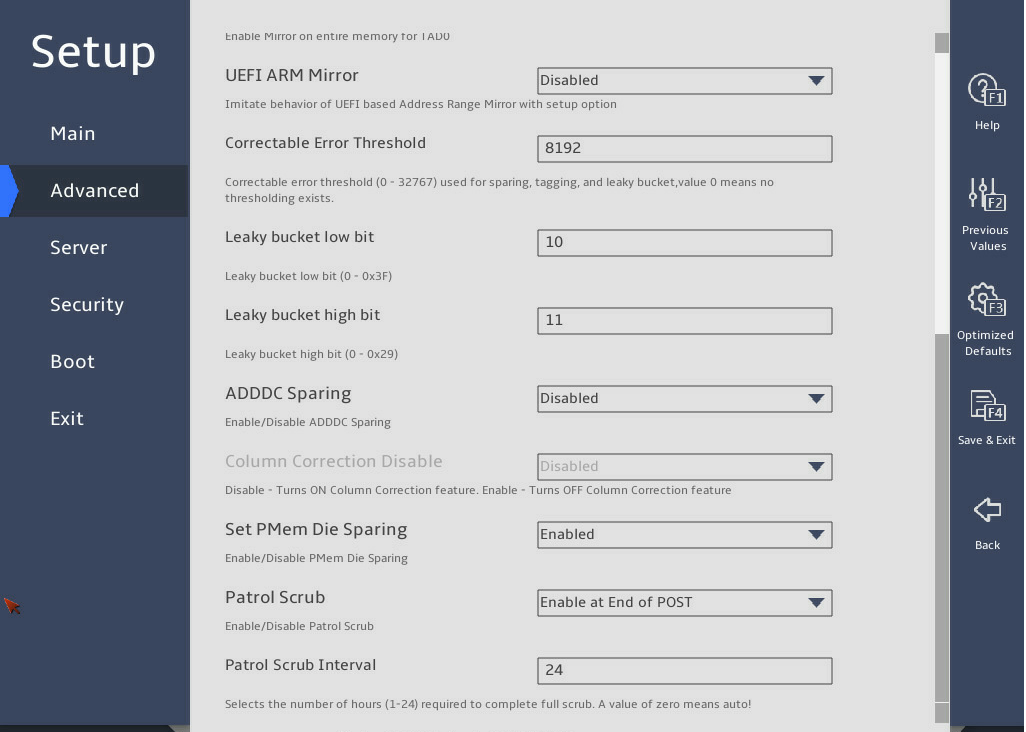The width and height of the screenshot is (1026, 732).
Task: Click Save & Exit F4 icon
Action: (x=987, y=406)
